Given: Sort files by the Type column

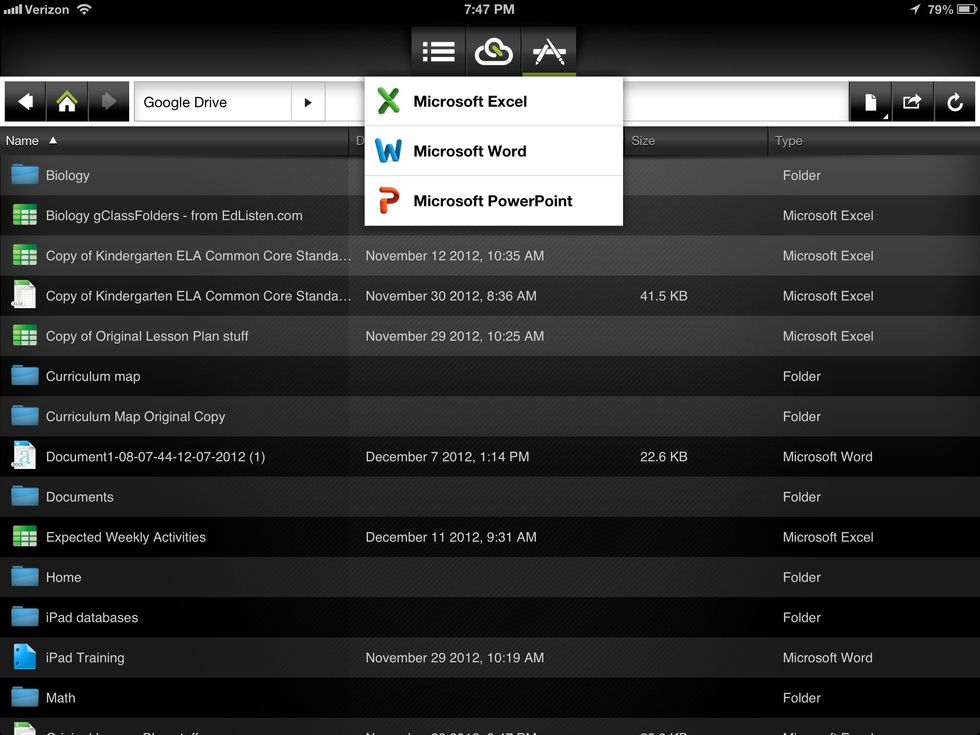Looking at the screenshot, I should (789, 141).
